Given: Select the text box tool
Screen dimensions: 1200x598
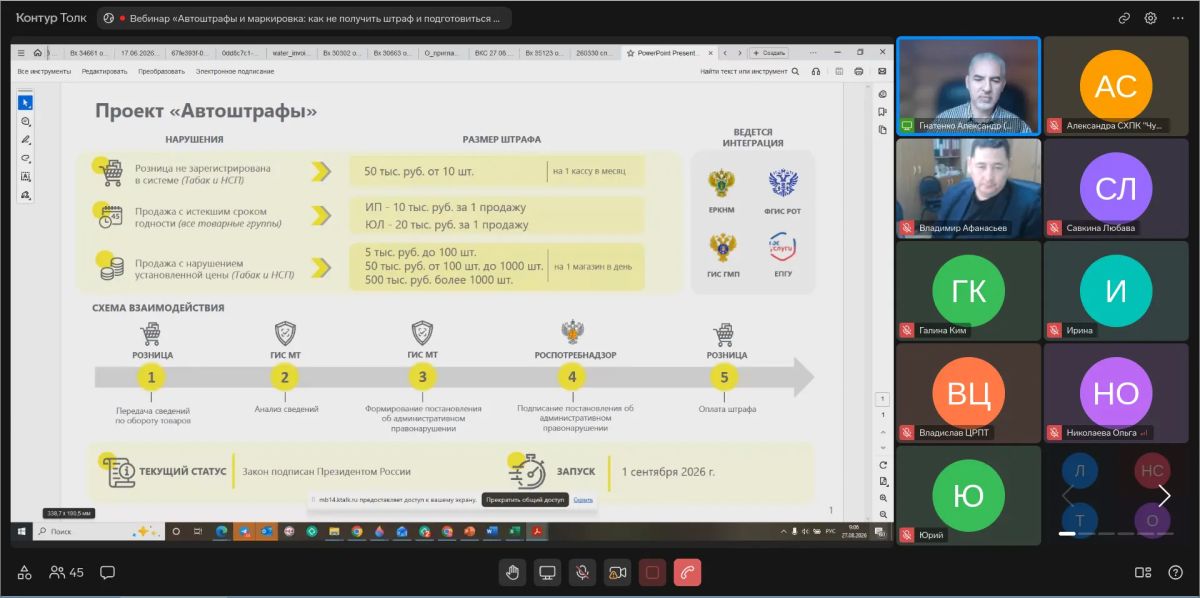Looking at the screenshot, I should [x=26, y=176].
